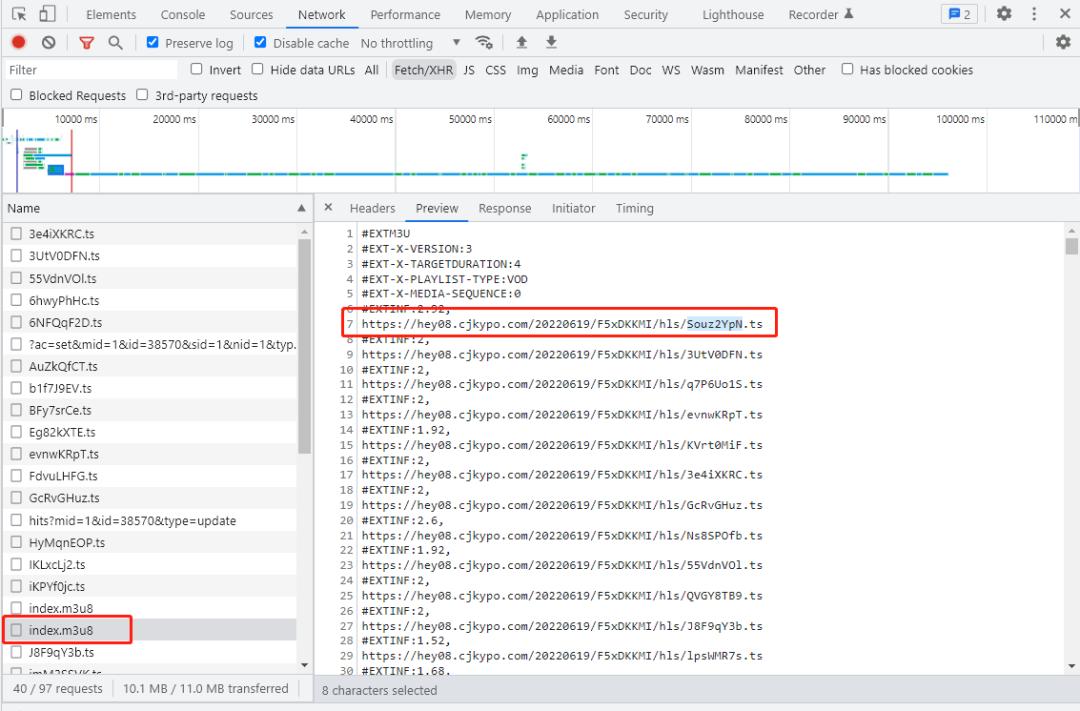The image size is (1080, 711).
Task: Toggle the filter funnel icon
Action: [x=86, y=43]
